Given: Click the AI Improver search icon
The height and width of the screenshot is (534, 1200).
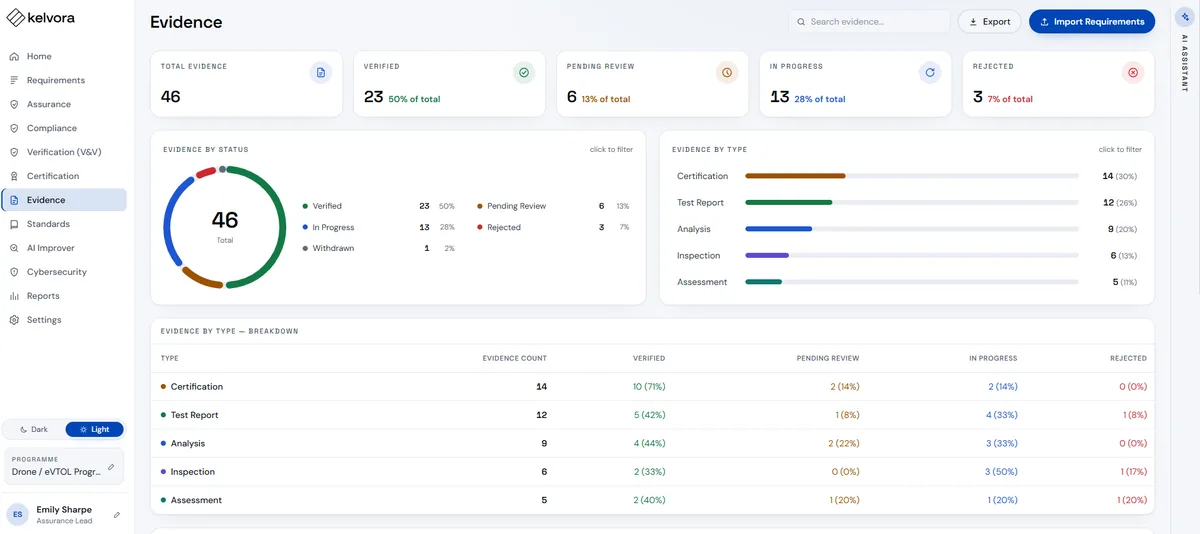Looking at the screenshot, I should [x=14, y=248].
